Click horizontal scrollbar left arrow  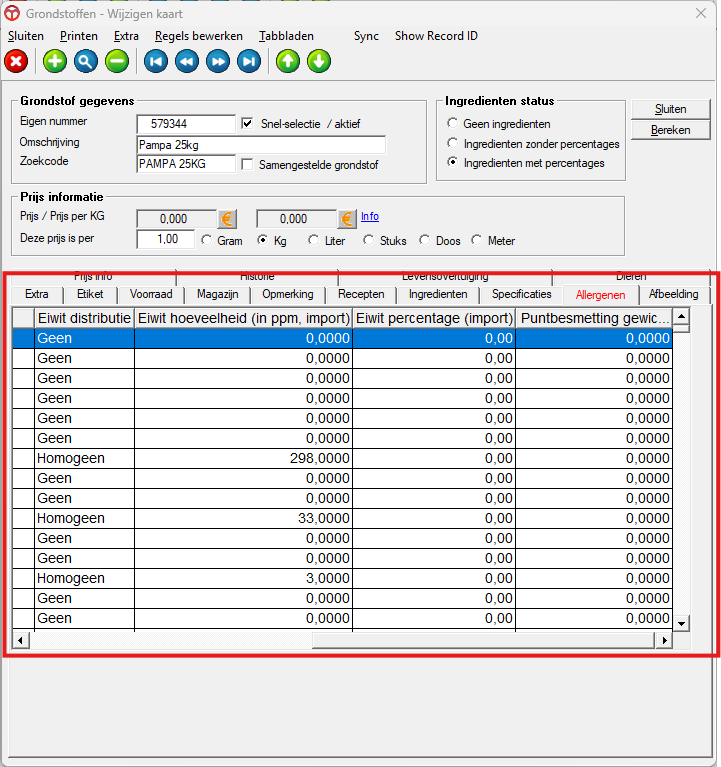pyautogui.click(x=20, y=640)
